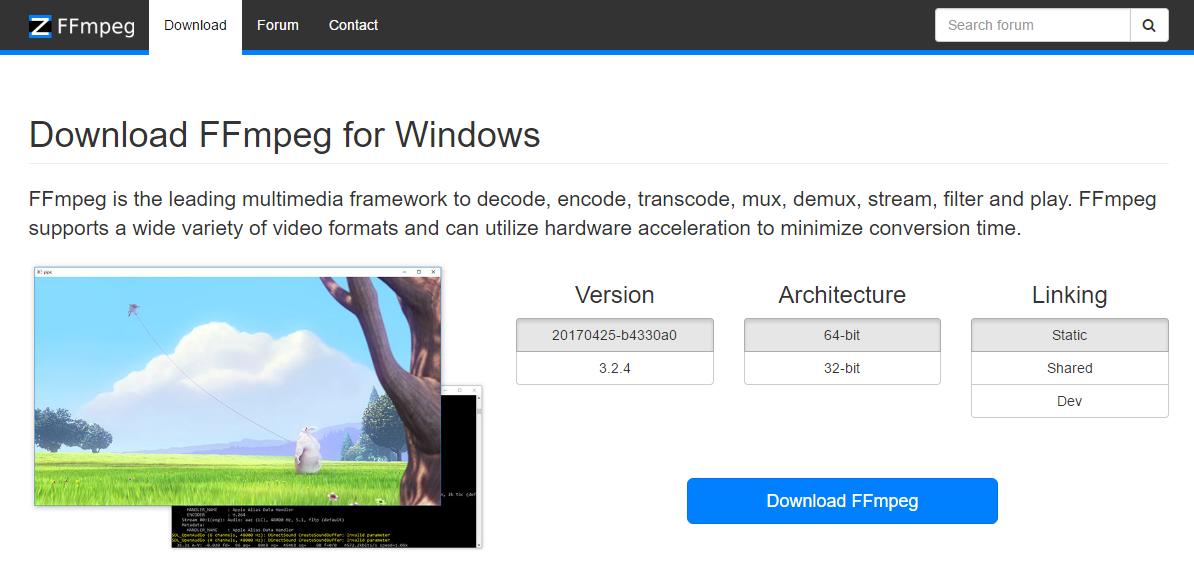Open the Download tab
This screenshot has height=563, width=1194.
pos(195,25)
